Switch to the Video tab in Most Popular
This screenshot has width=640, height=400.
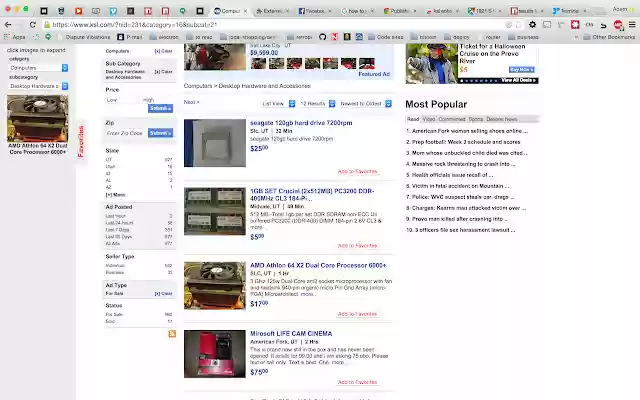[x=430, y=119]
